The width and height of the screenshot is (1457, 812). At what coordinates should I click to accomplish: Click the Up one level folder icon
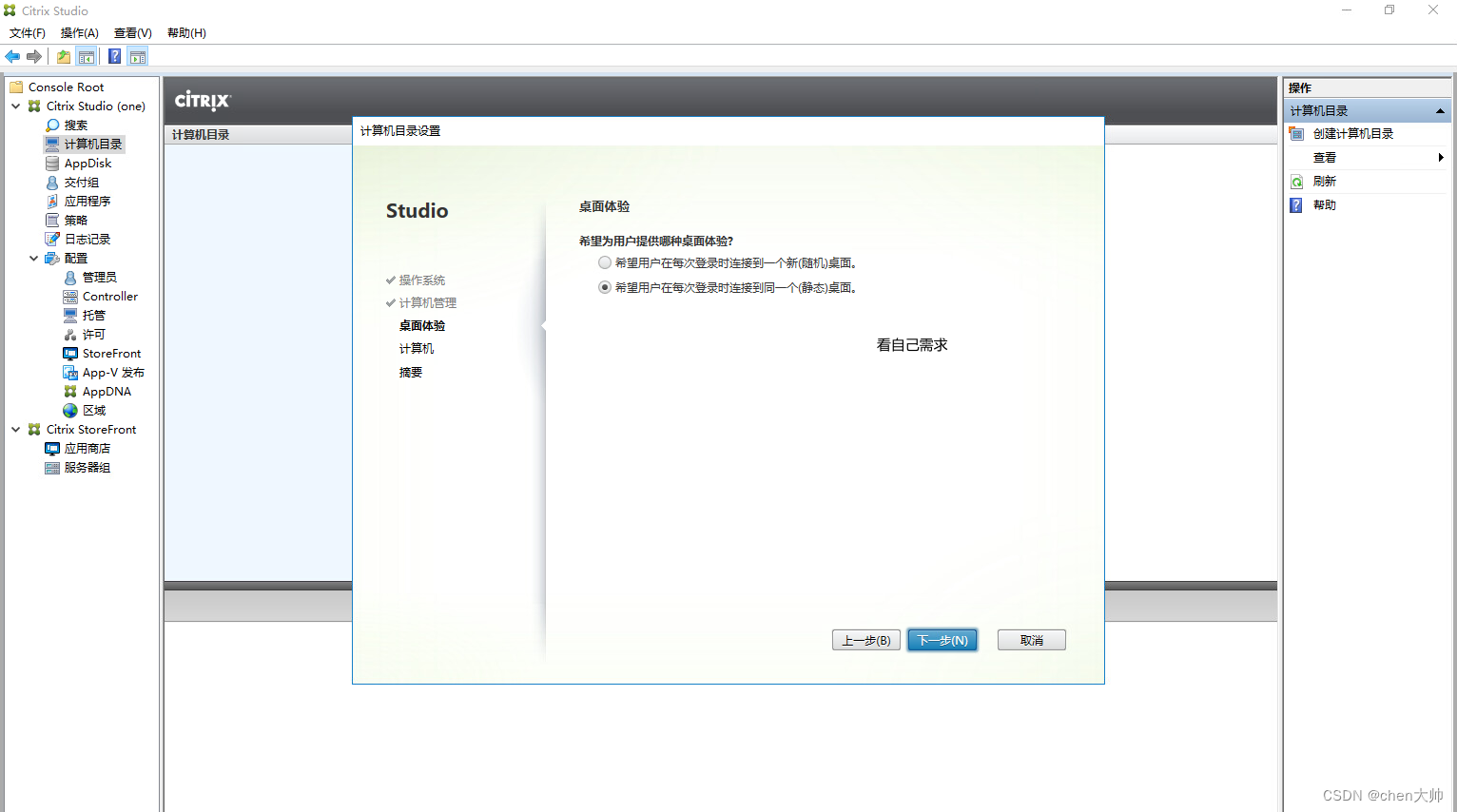point(64,57)
